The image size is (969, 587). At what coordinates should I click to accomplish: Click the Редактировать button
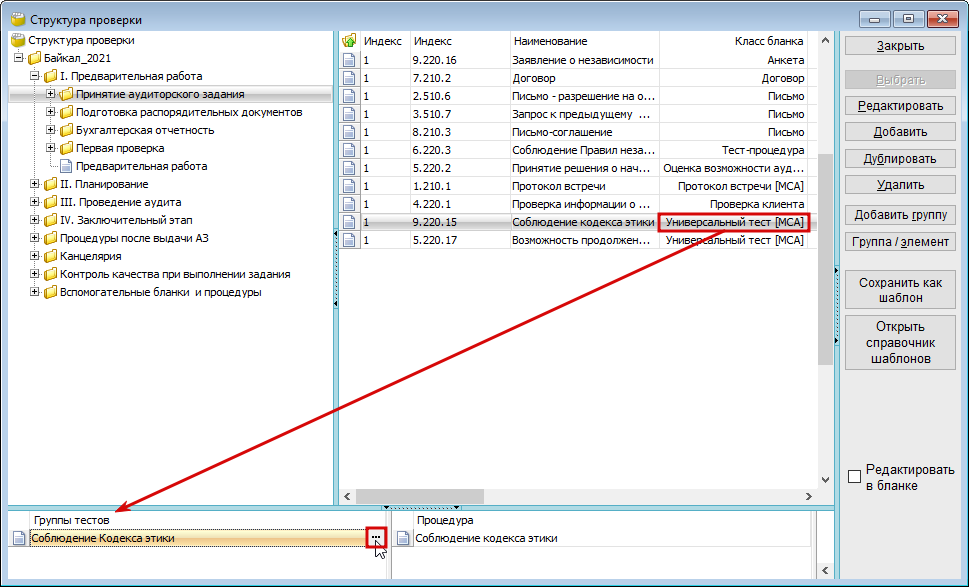coord(900,106)
